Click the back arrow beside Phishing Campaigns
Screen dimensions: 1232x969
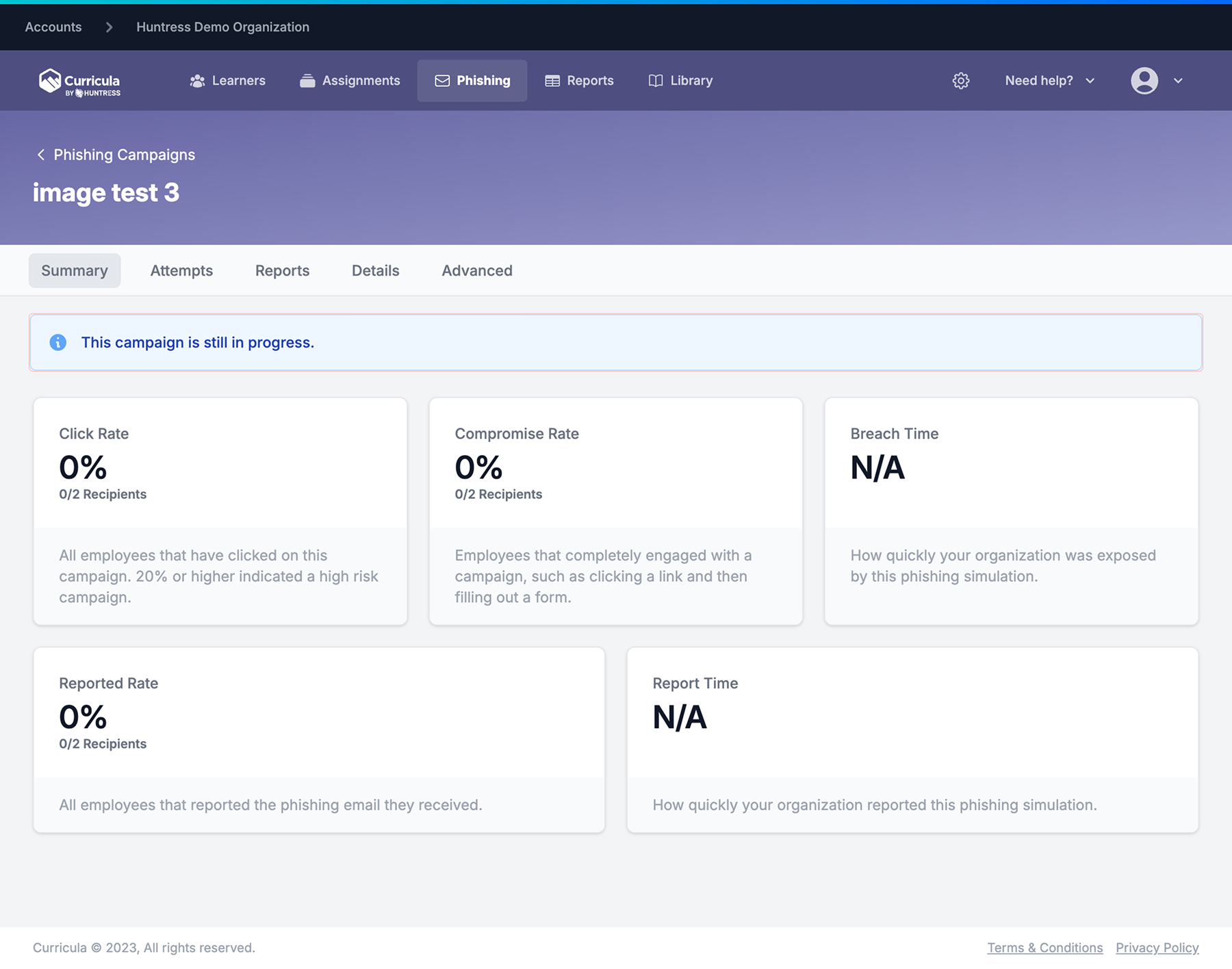(41, 155)
